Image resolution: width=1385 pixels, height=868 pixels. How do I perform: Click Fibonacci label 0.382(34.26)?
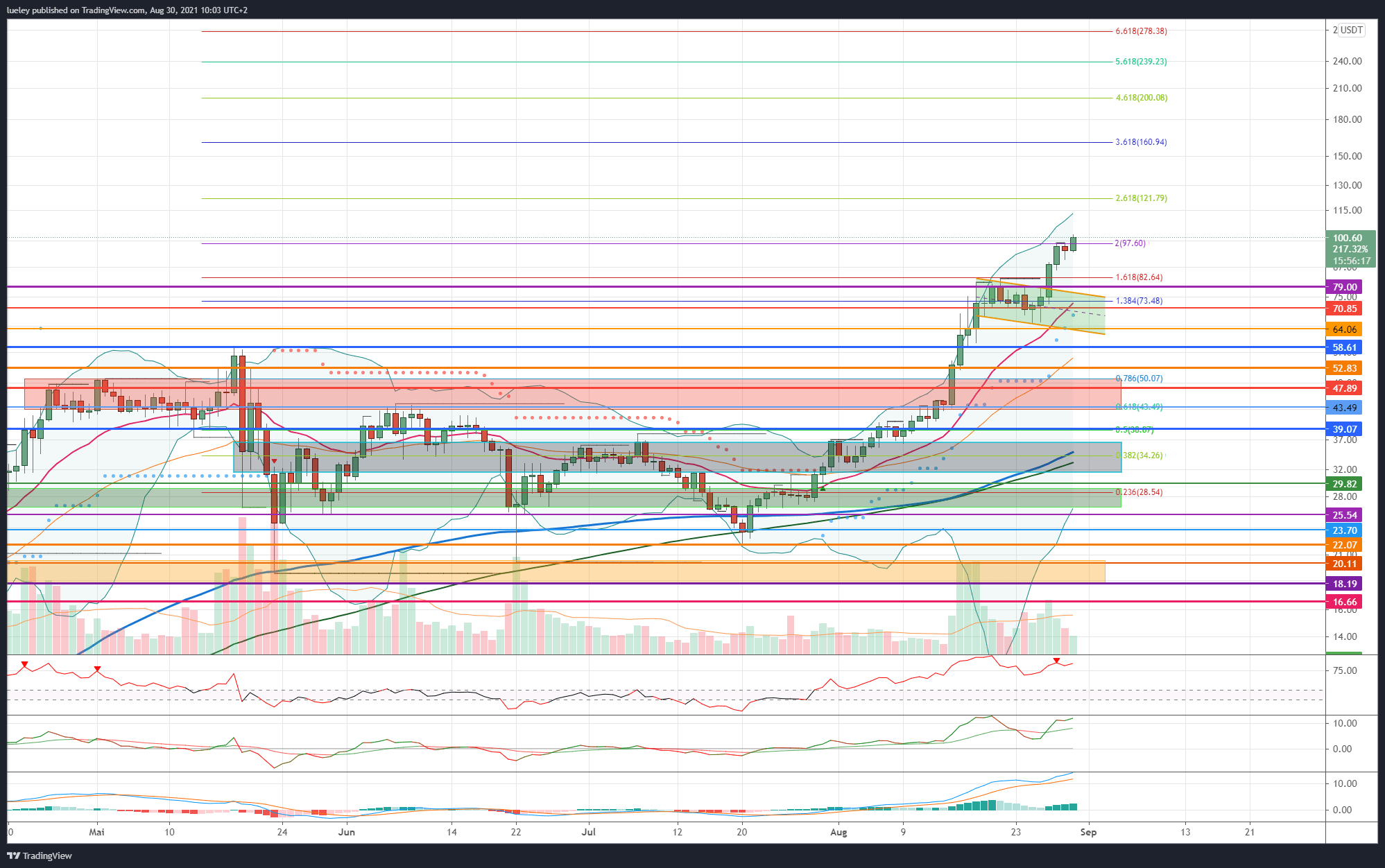[1139, 455]
